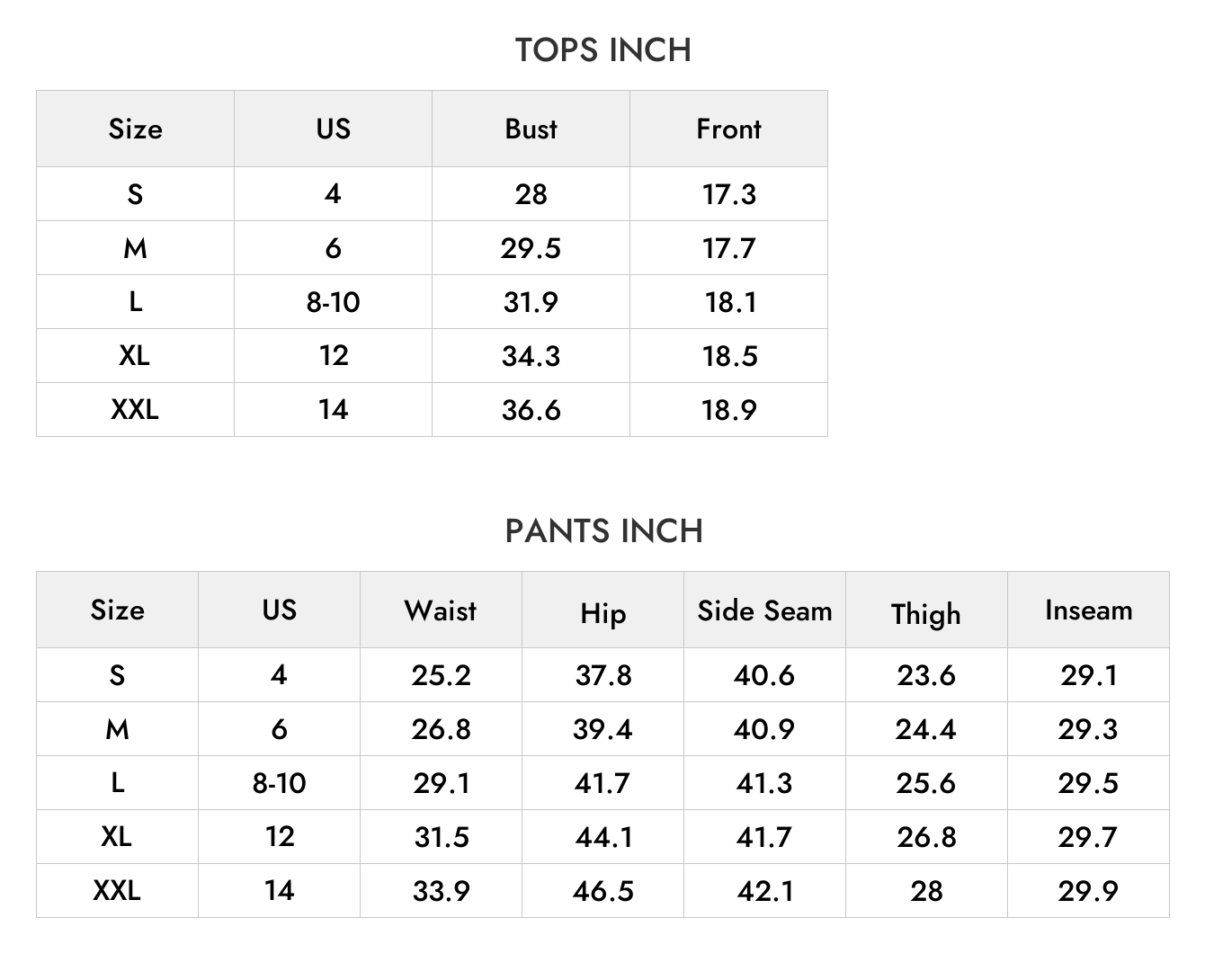Select inseam value 29.3 for size M
This screenshot has width=1205, height=980.
[x=1088, y=729]
